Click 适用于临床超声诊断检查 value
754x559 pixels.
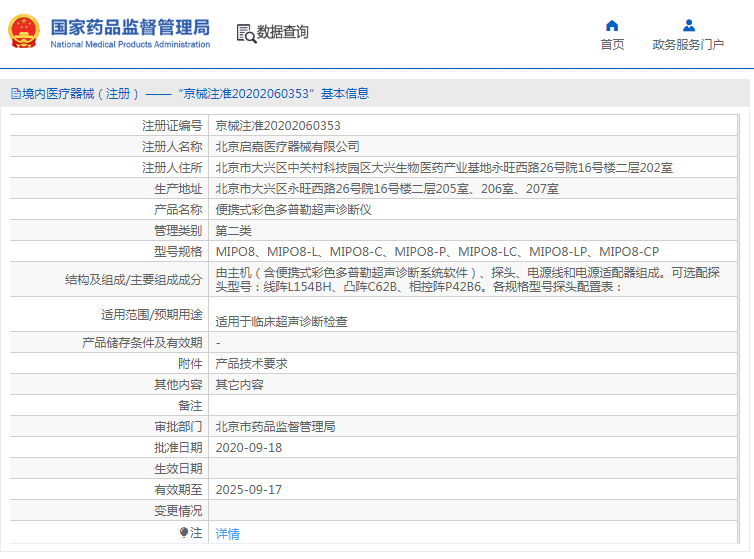pos(281,321)
